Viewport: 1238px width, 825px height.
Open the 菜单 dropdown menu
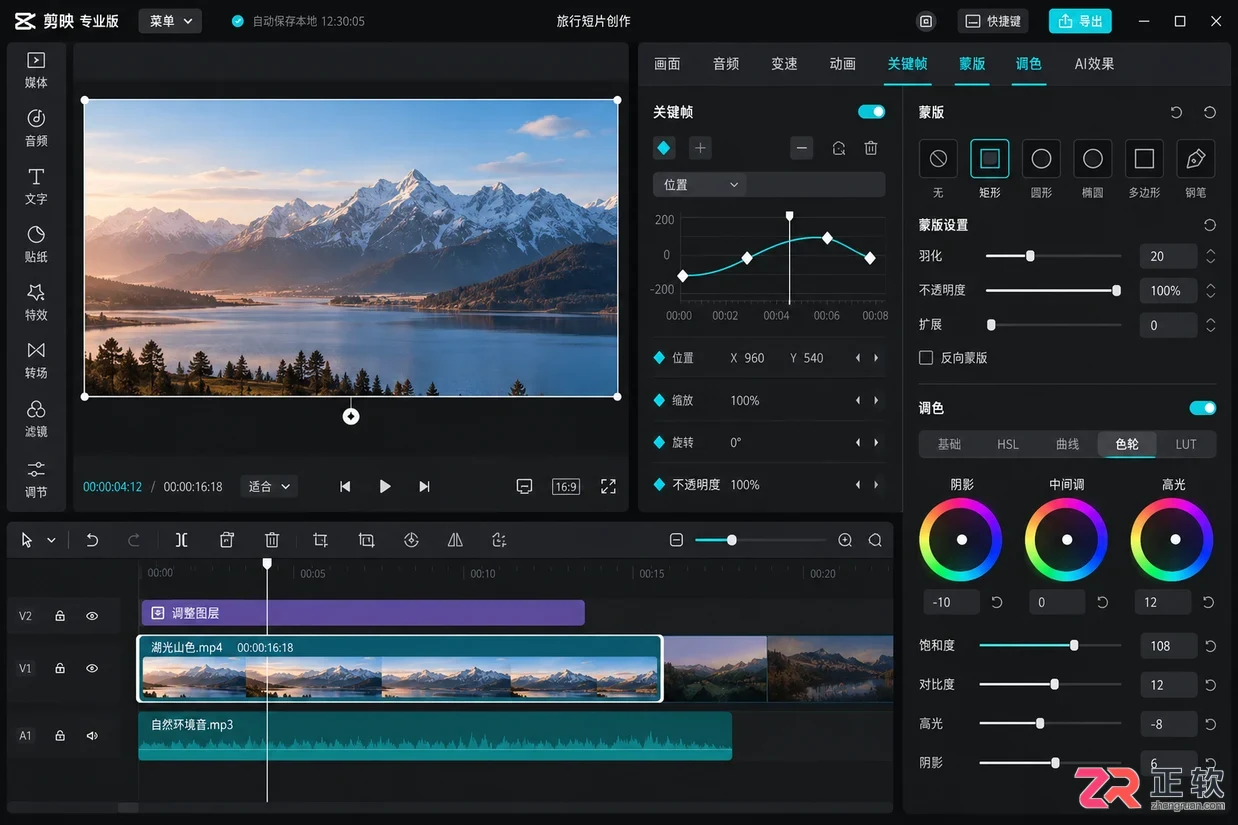[170, 21]
